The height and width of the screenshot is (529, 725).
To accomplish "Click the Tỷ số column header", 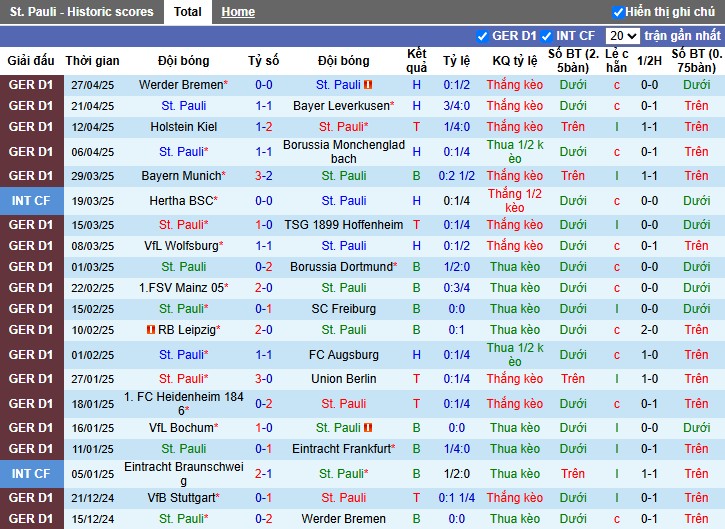I will [x=264, y=61].
